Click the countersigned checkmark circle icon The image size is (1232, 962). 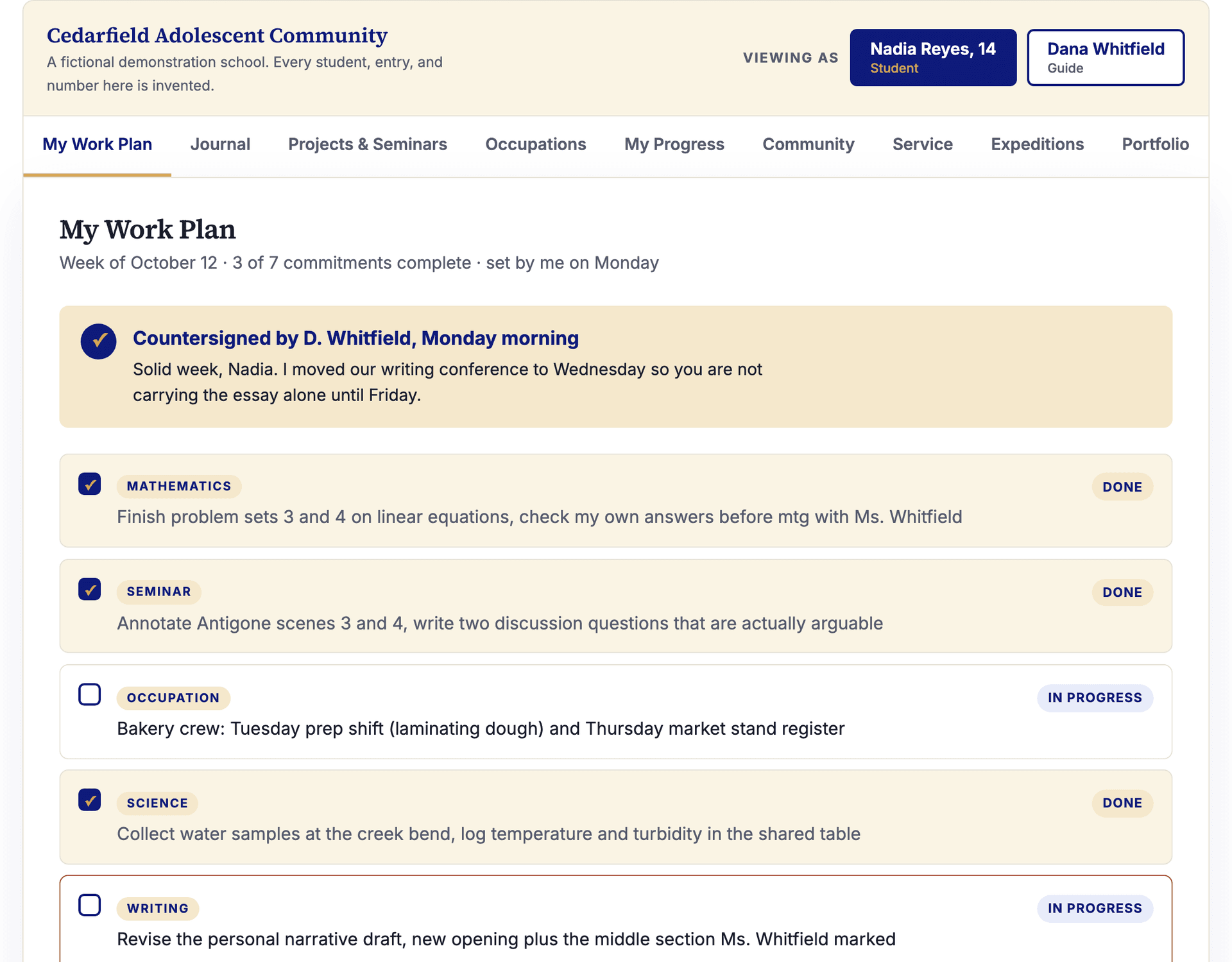pyautogui.click(x=98, y=341)
